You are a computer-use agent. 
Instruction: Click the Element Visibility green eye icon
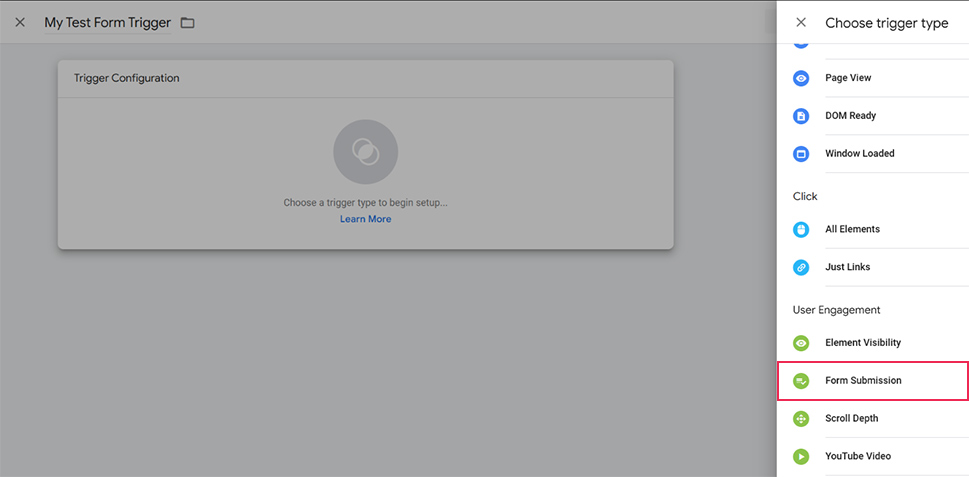click(x=801, y=343)
